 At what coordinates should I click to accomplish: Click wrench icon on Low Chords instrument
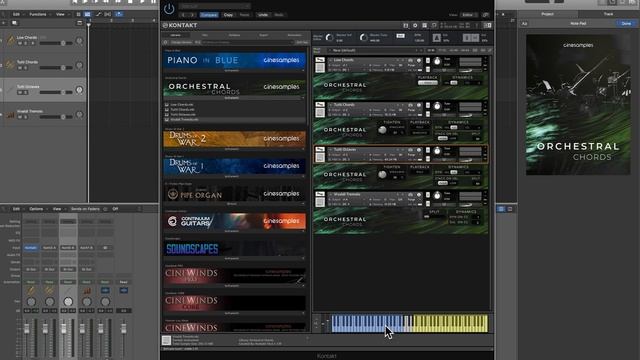tap(320, 60)
